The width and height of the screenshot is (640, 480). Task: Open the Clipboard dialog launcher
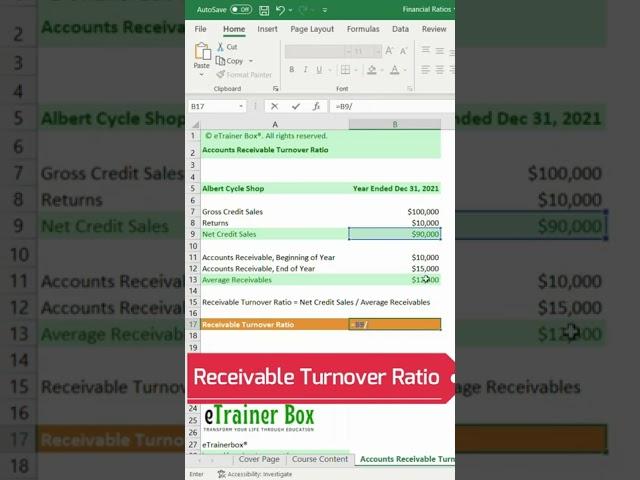[276, 89]
